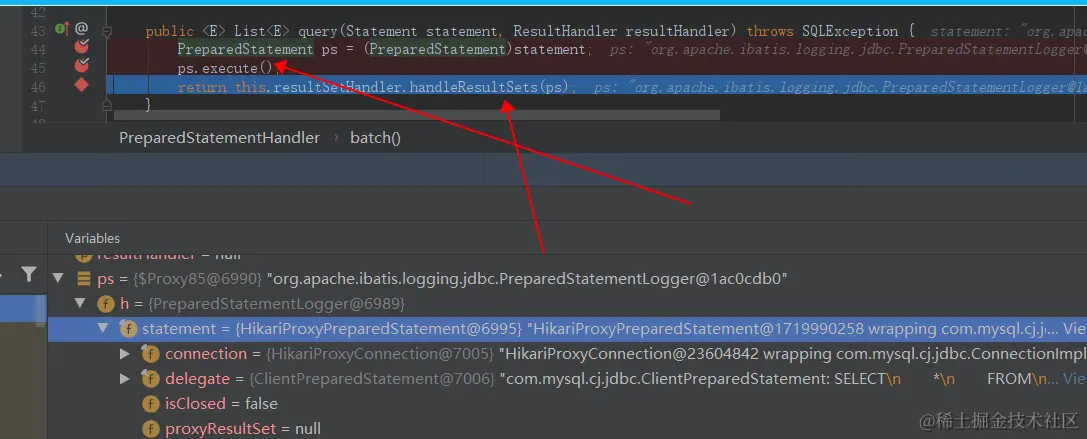The height and width of the screenshot is (439, 1087).
Task: Select the isClosed = false row
Action: [567, 404]
